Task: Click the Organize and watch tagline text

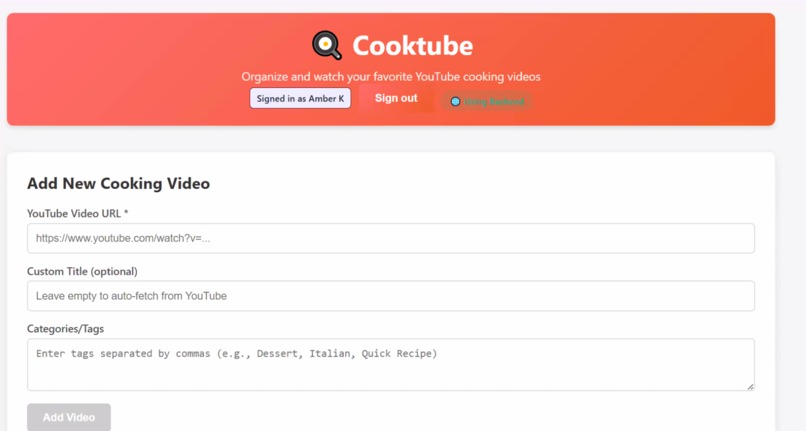Action: (x=391, y=77)
